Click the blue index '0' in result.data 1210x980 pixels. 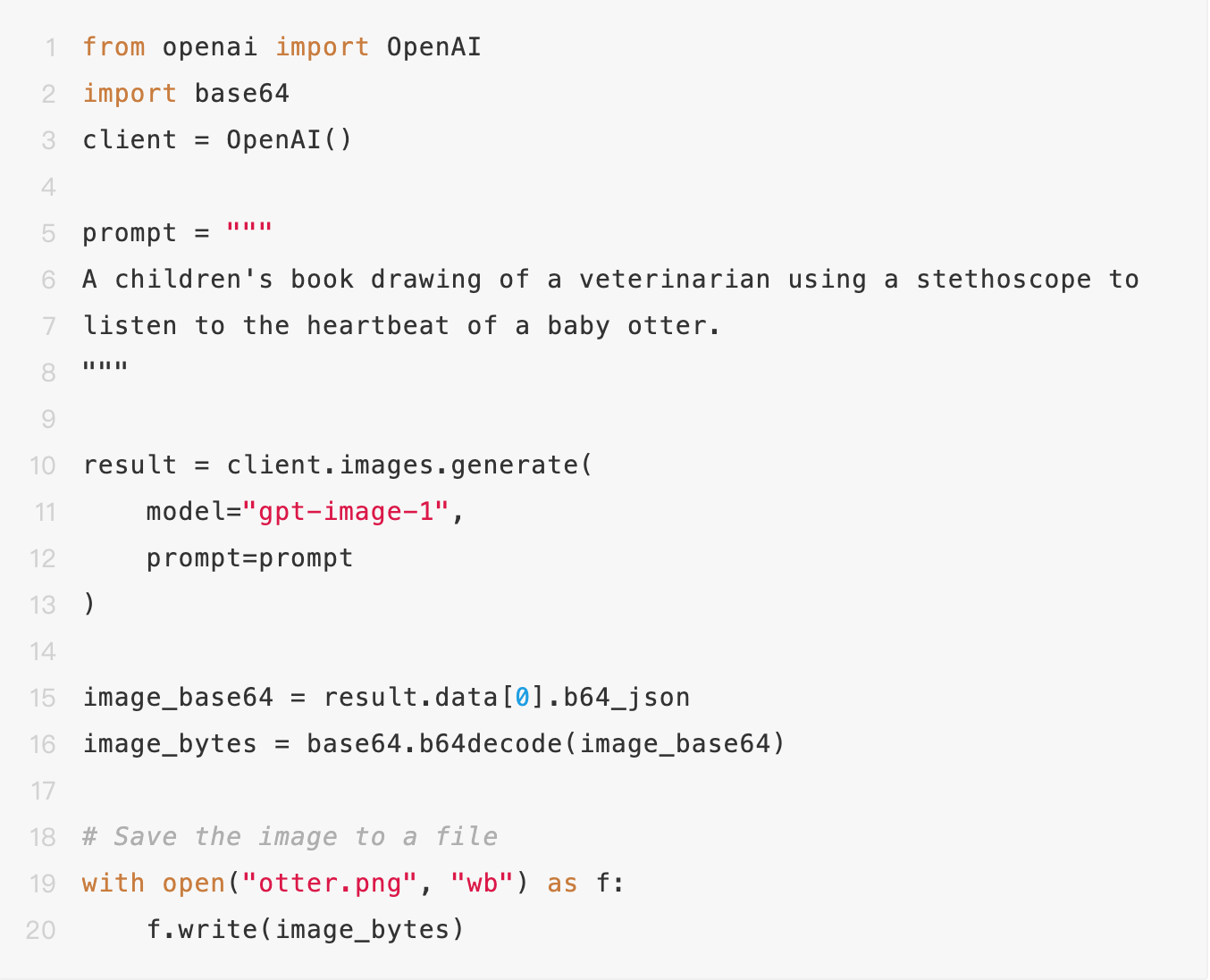click(x=523, y=698)
